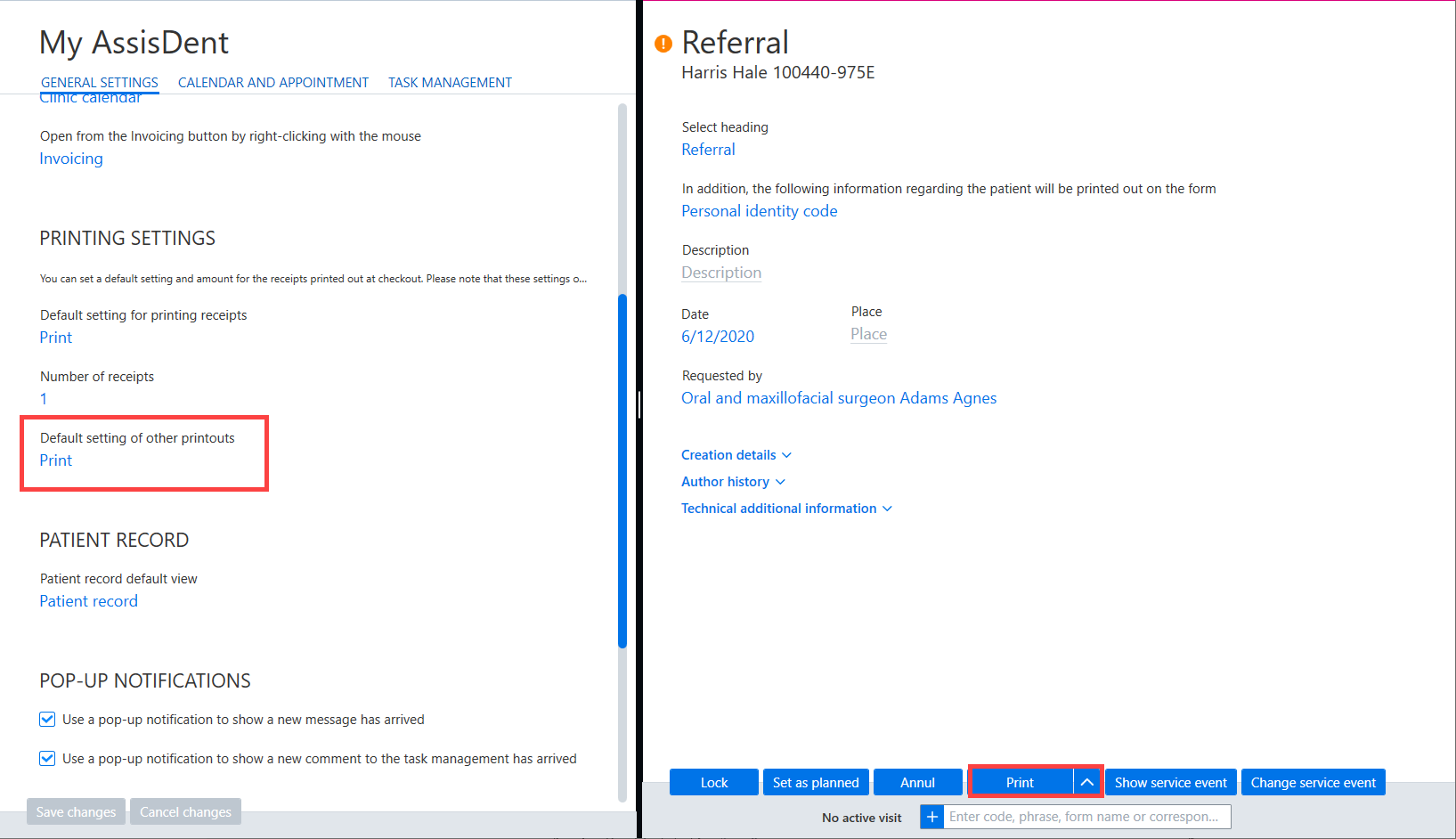This screenshot has width=1456, height=839.
Task: Expand Author history
Action: (x=733, y=482)
